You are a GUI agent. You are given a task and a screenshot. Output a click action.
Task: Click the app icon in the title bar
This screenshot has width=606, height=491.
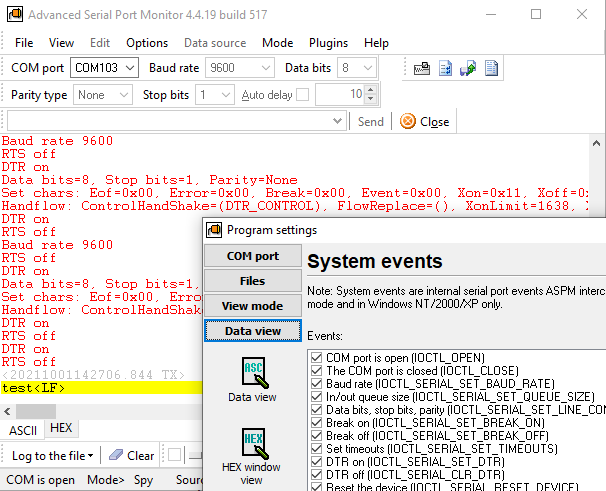pos(15,14)
